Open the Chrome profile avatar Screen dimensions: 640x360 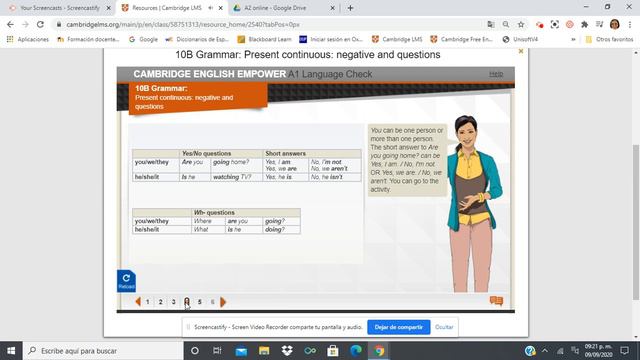615,24
